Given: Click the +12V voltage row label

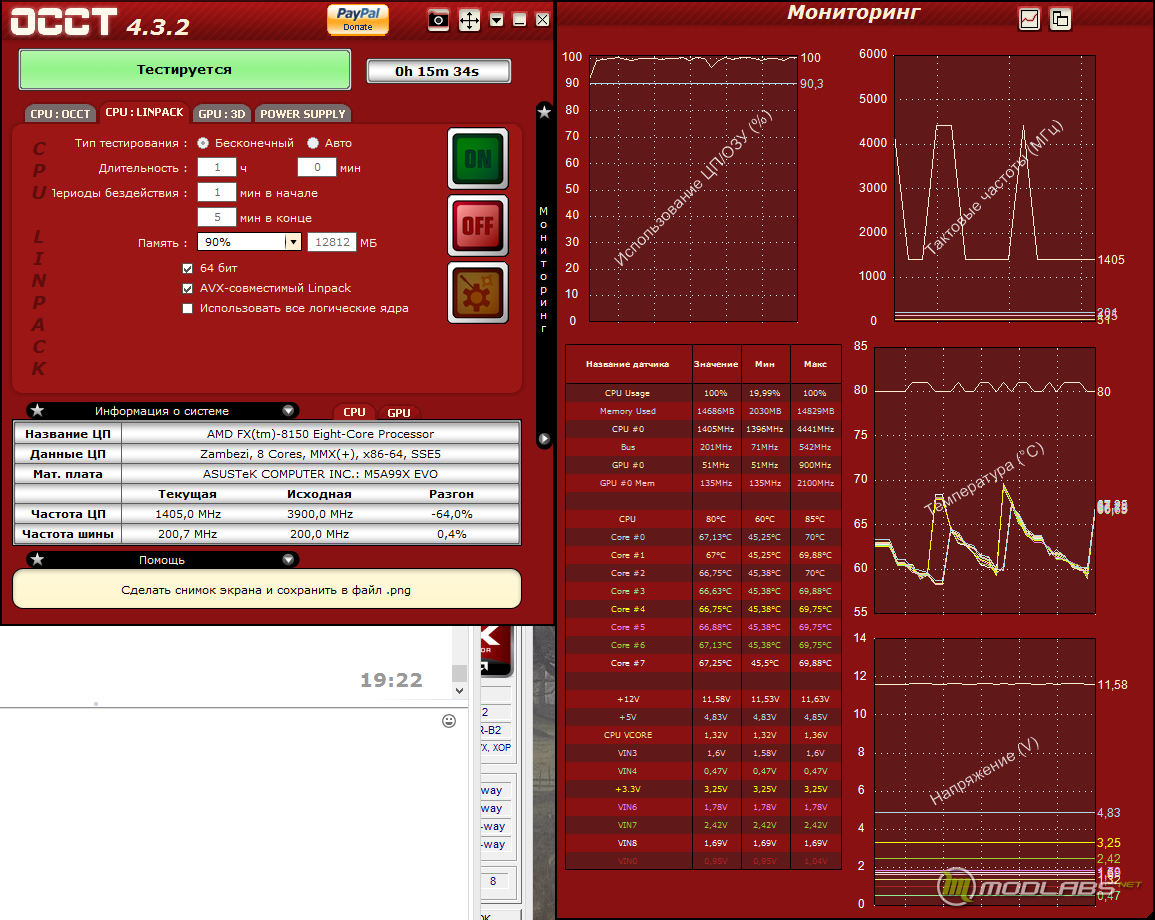Looking at the screenshot, I should coord(628,699).
